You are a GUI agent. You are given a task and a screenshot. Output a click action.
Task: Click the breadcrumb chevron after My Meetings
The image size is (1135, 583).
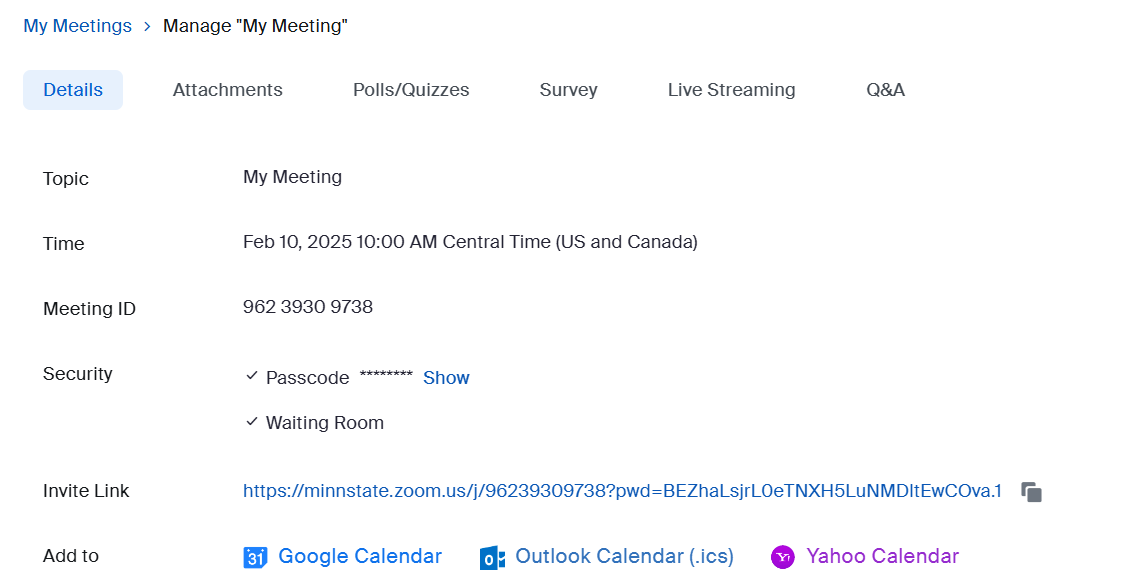(147, 27)
